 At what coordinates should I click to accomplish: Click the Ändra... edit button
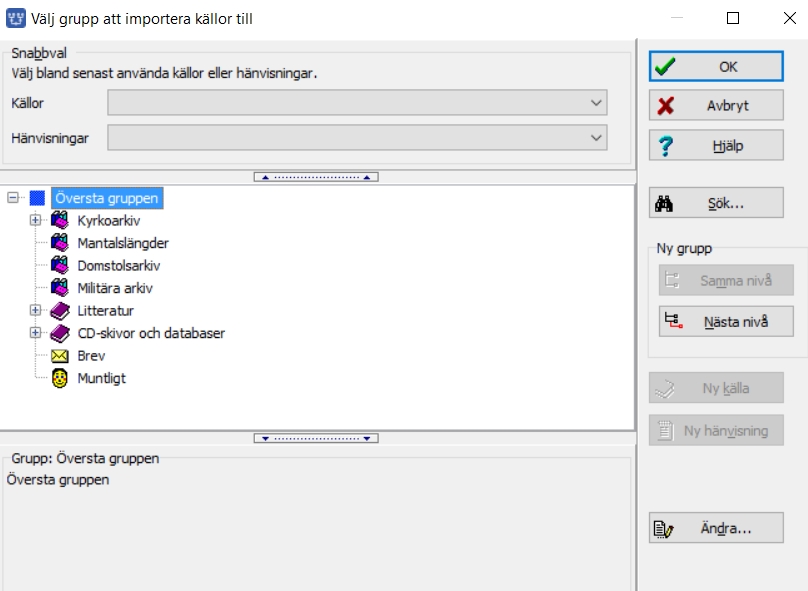tap(716, 528)
